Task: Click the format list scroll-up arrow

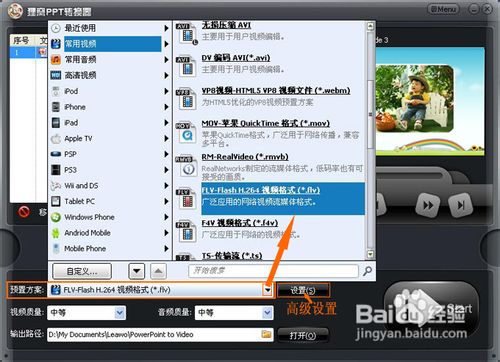Action: [370, 26]
